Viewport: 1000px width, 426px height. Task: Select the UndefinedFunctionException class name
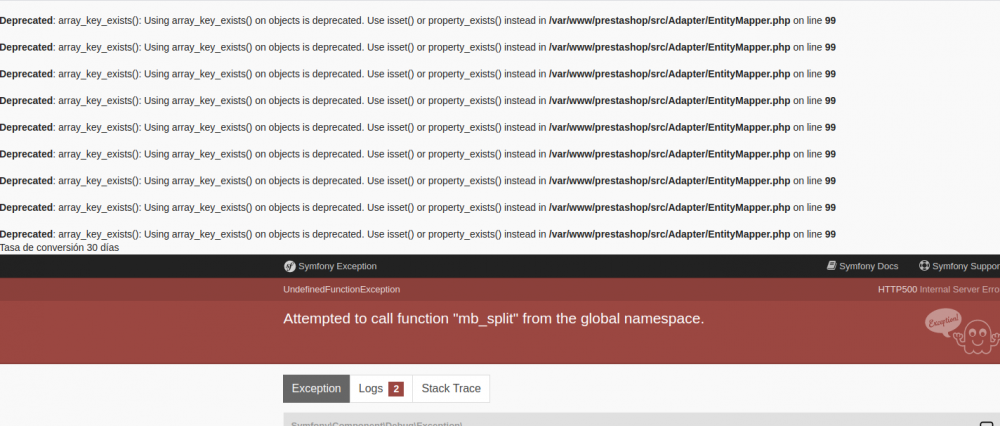click(x=342, y=290)
